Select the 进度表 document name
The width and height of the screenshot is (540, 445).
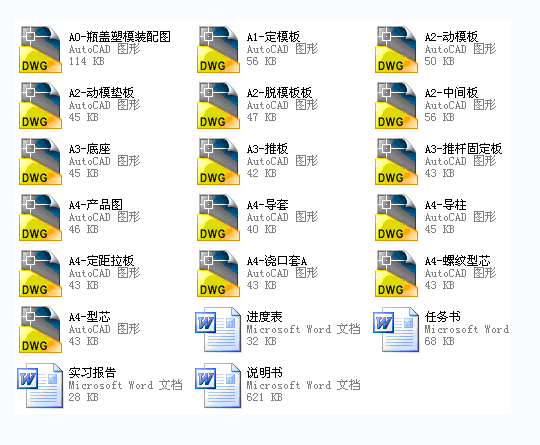point(264,317)
